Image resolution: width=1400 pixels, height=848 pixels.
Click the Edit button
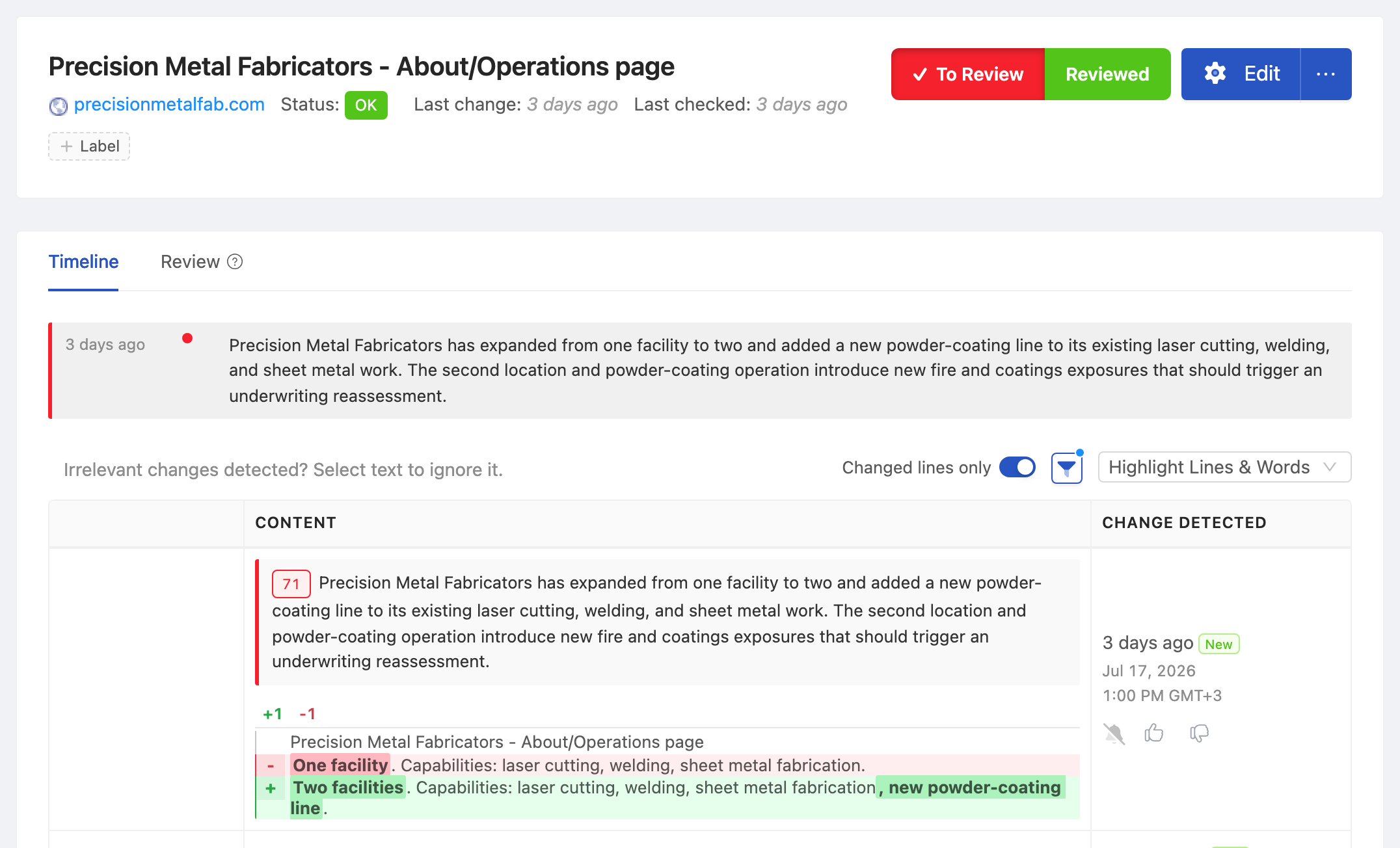tap(1241, 74)
